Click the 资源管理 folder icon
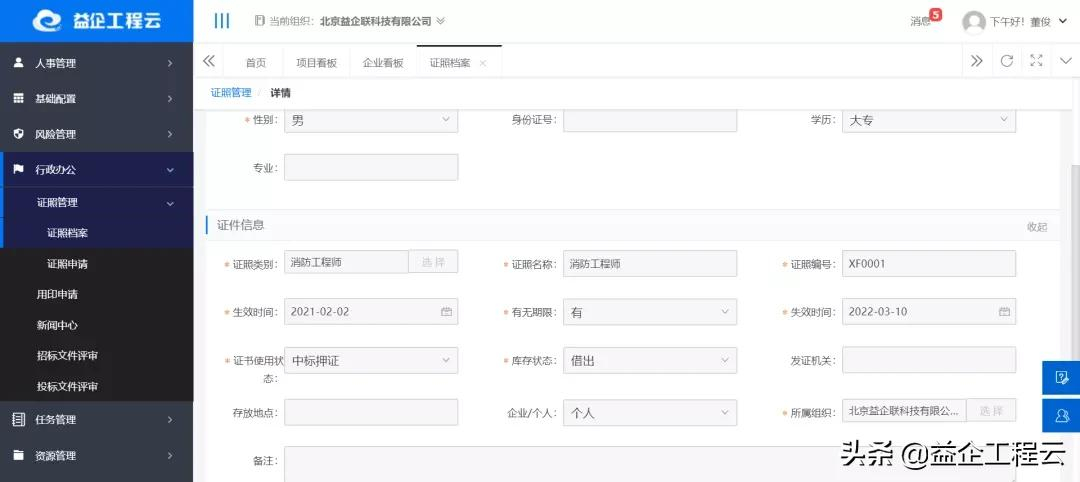1080x482 pixels. pos(19,454)
